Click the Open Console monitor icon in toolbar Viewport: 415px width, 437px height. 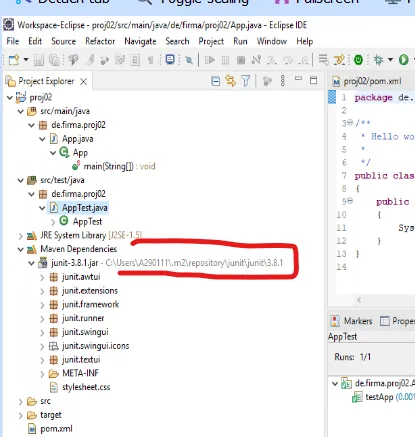pos(170,60)
